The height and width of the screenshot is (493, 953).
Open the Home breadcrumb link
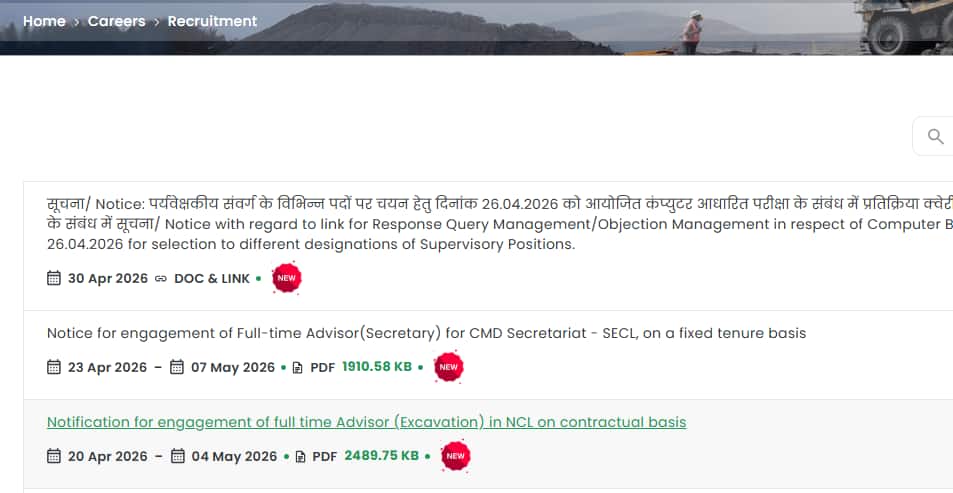click(x=44, y=21)
